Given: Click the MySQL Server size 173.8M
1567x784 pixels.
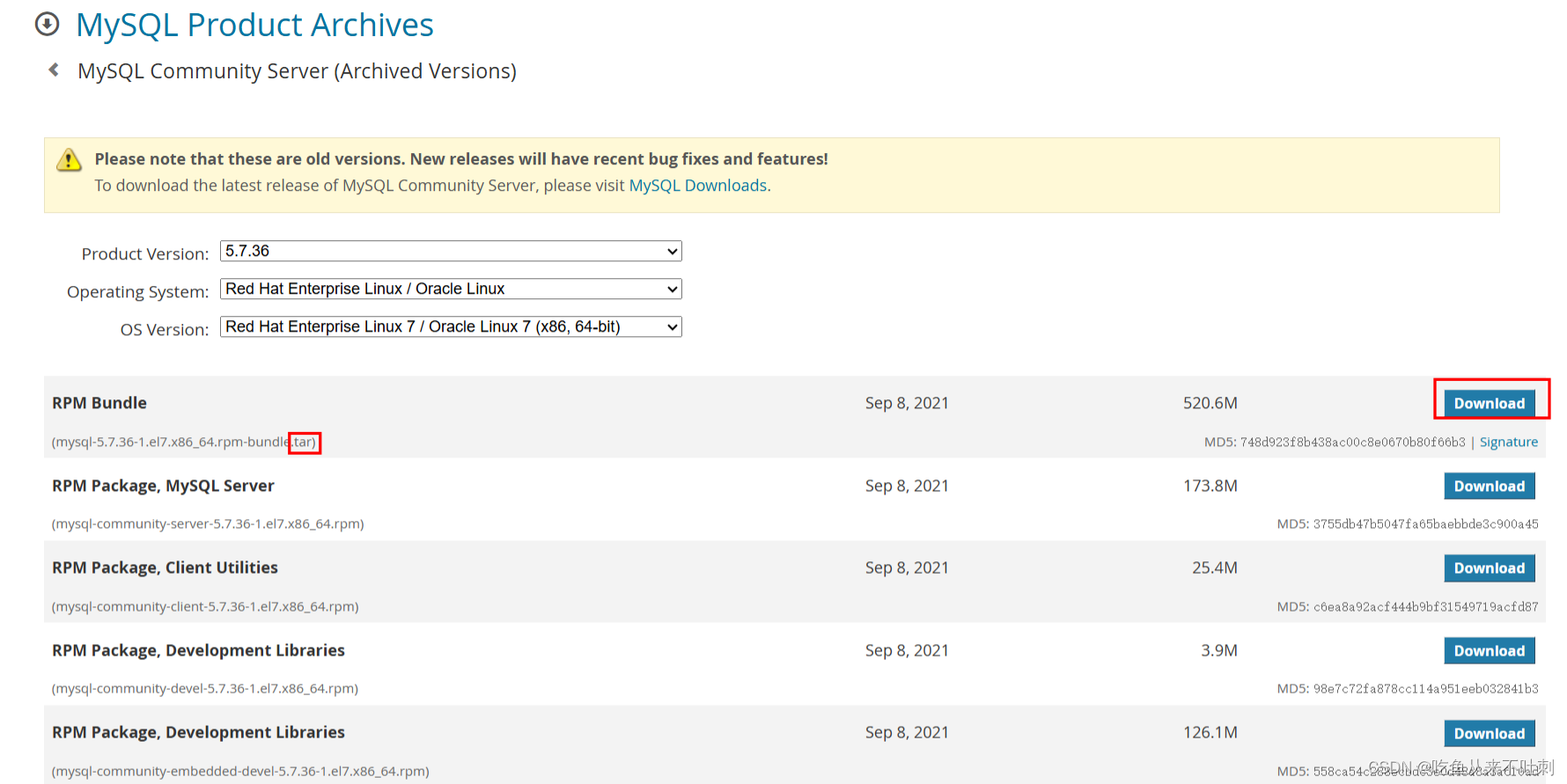Looking at the screenshot, I should (x=1210, y=486).
